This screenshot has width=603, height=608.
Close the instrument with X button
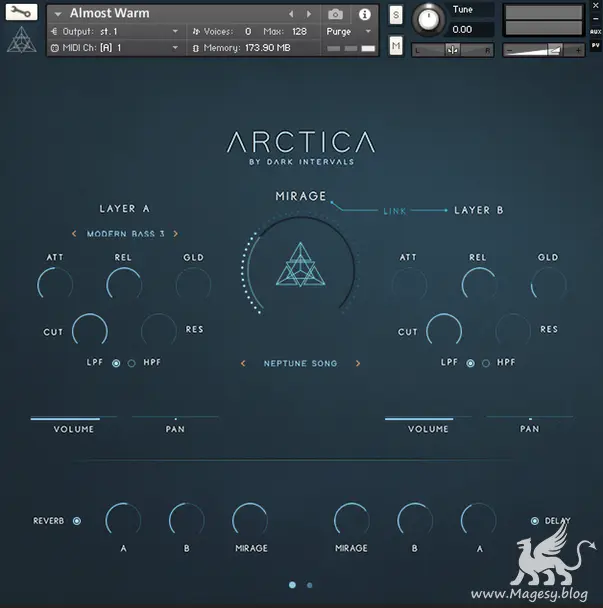[x=596, y=5]
